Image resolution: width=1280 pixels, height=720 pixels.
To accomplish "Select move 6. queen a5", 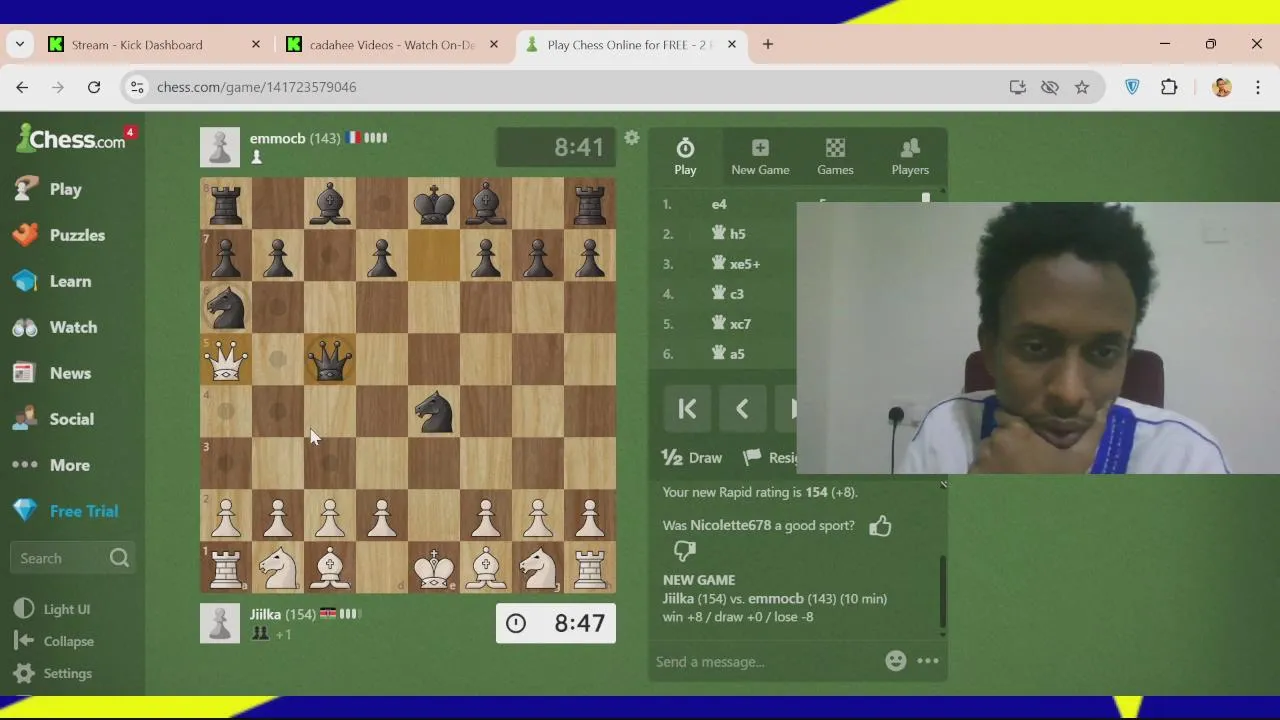I will tap(727, 354).
